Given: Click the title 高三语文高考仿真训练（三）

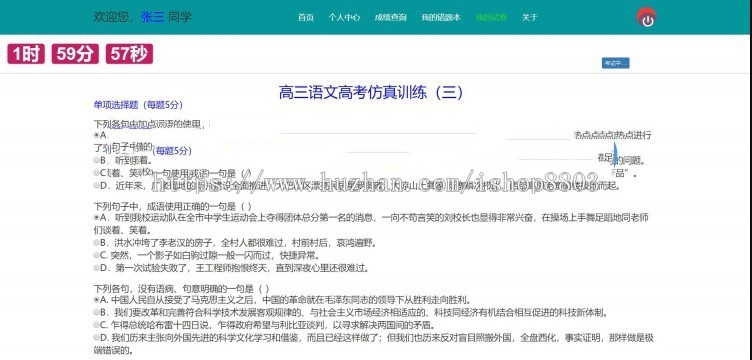Looking at the screenshot, I should click(x=371, y=92).
